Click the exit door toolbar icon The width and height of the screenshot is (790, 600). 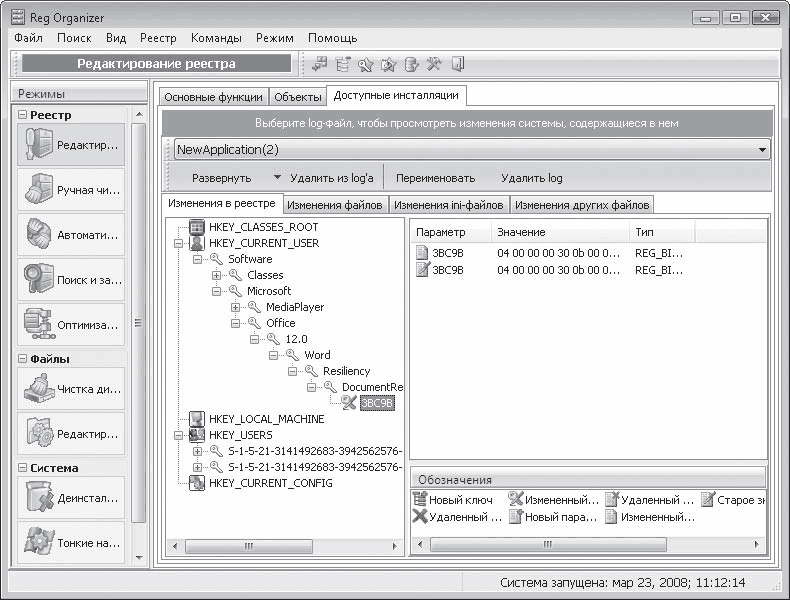(457, 65)
